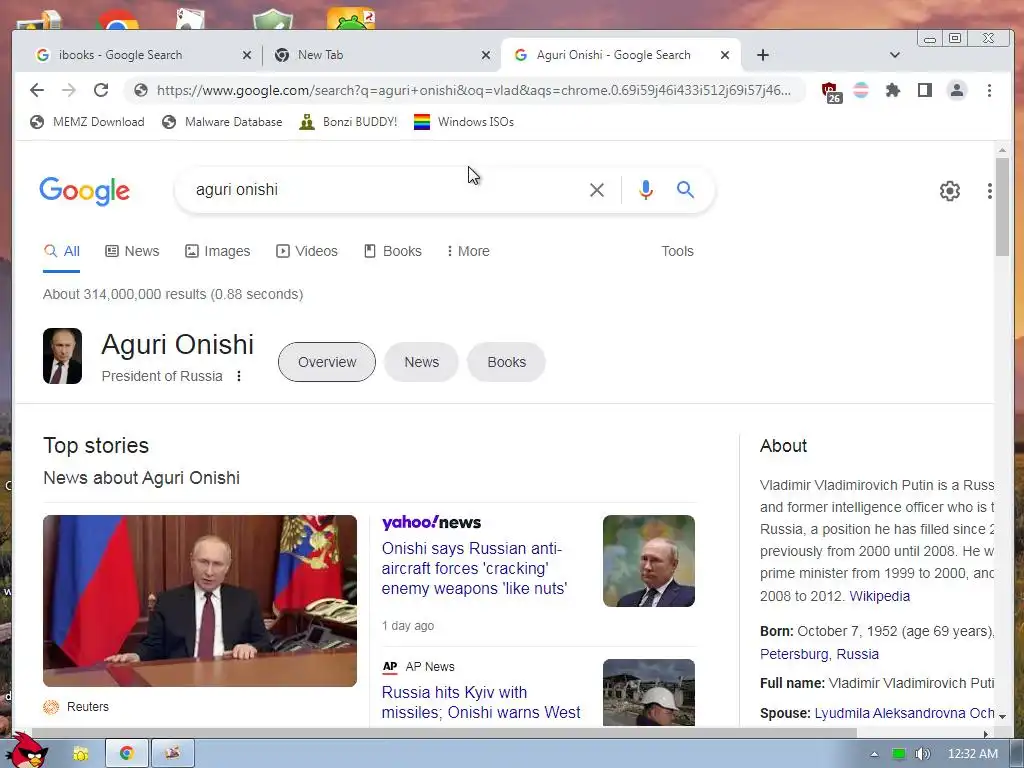The height and width of the screenshot is (768, 1024).
Task: Go back to the previous page
Action: (37, 90)
